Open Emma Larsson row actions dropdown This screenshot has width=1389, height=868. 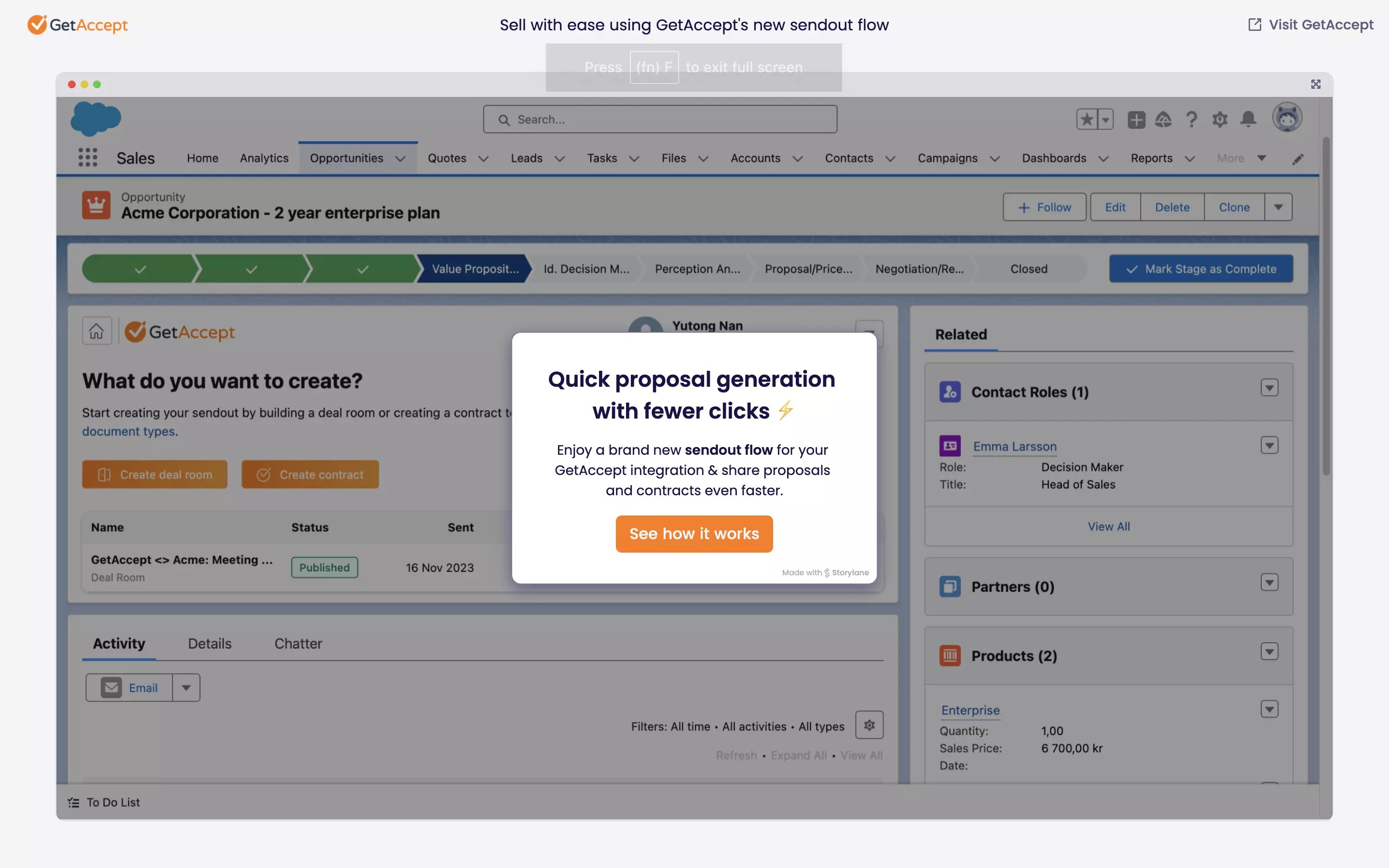coord(1269,445)
